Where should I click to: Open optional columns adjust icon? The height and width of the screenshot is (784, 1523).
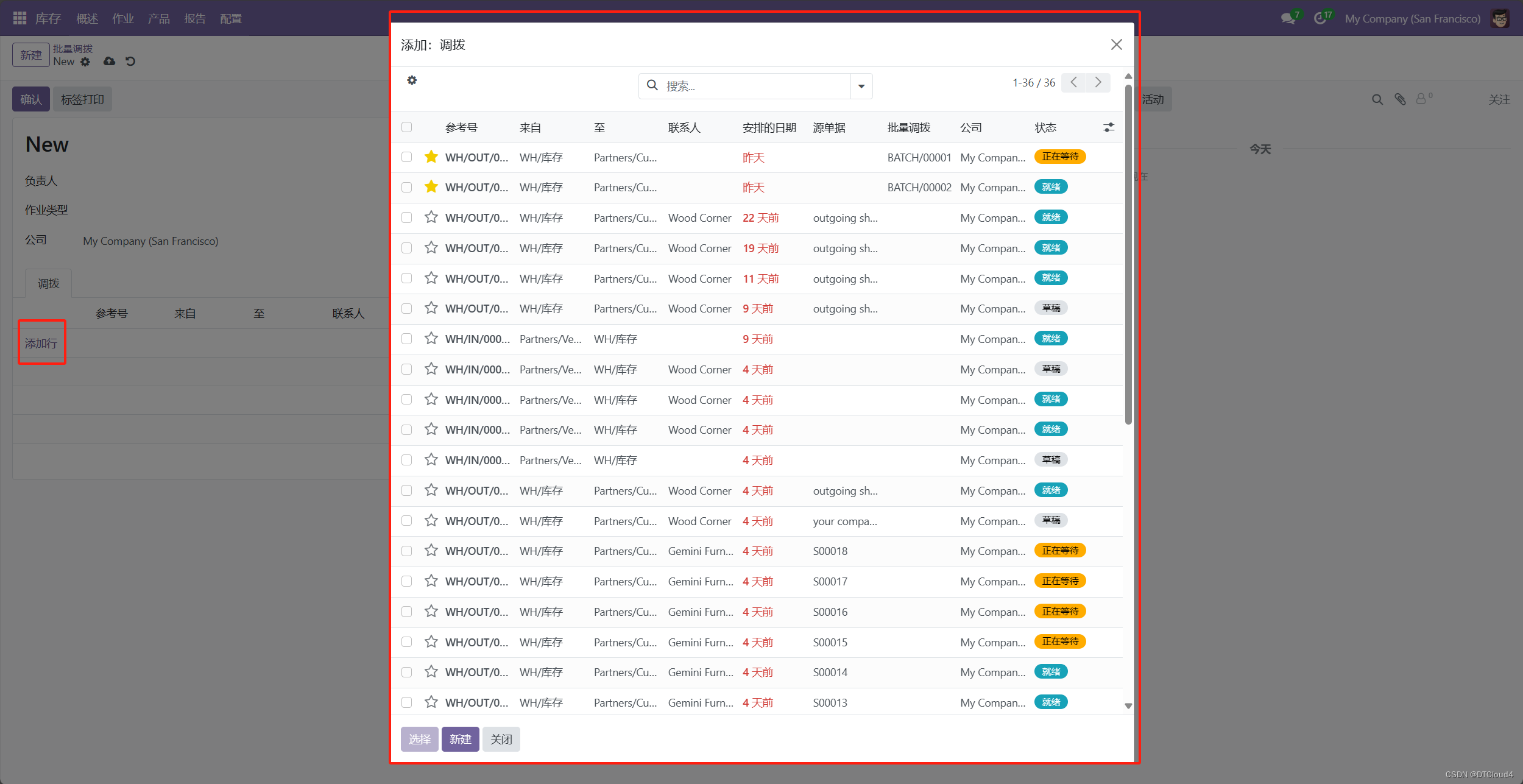pos(1109,127)
